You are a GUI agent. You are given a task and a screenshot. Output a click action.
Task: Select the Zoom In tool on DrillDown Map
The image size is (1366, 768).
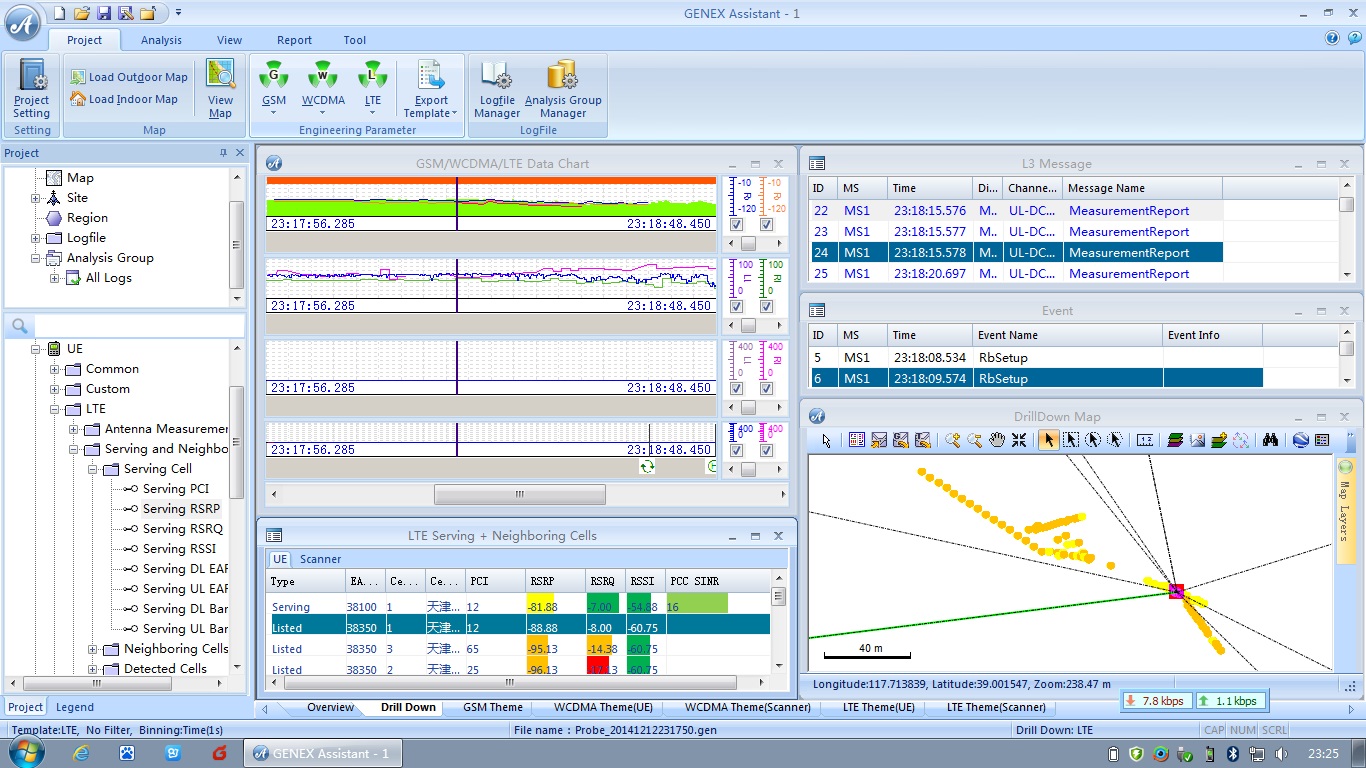953,440
